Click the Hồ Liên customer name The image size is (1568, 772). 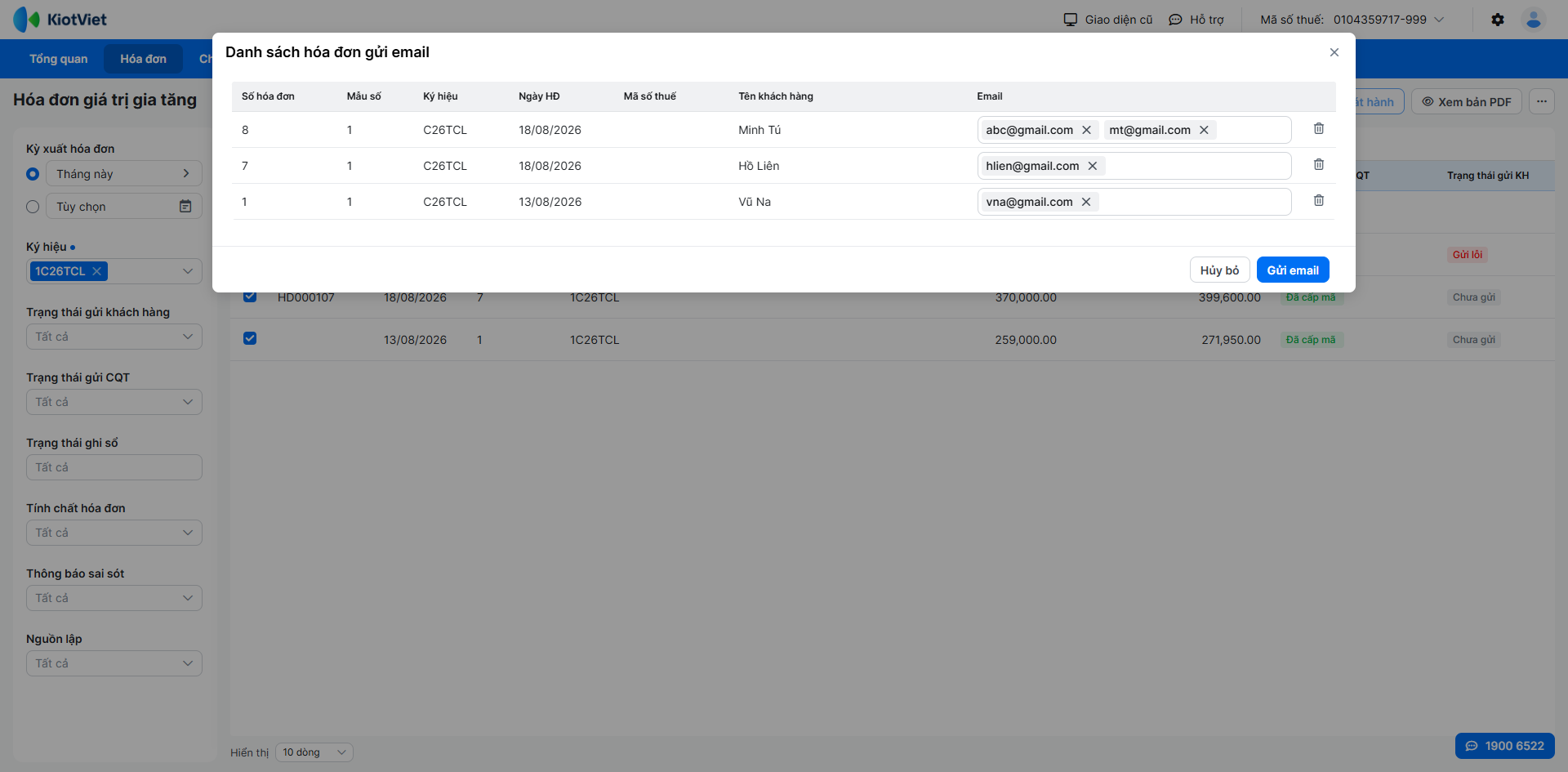pyautogui.click(x=759, y=166)
